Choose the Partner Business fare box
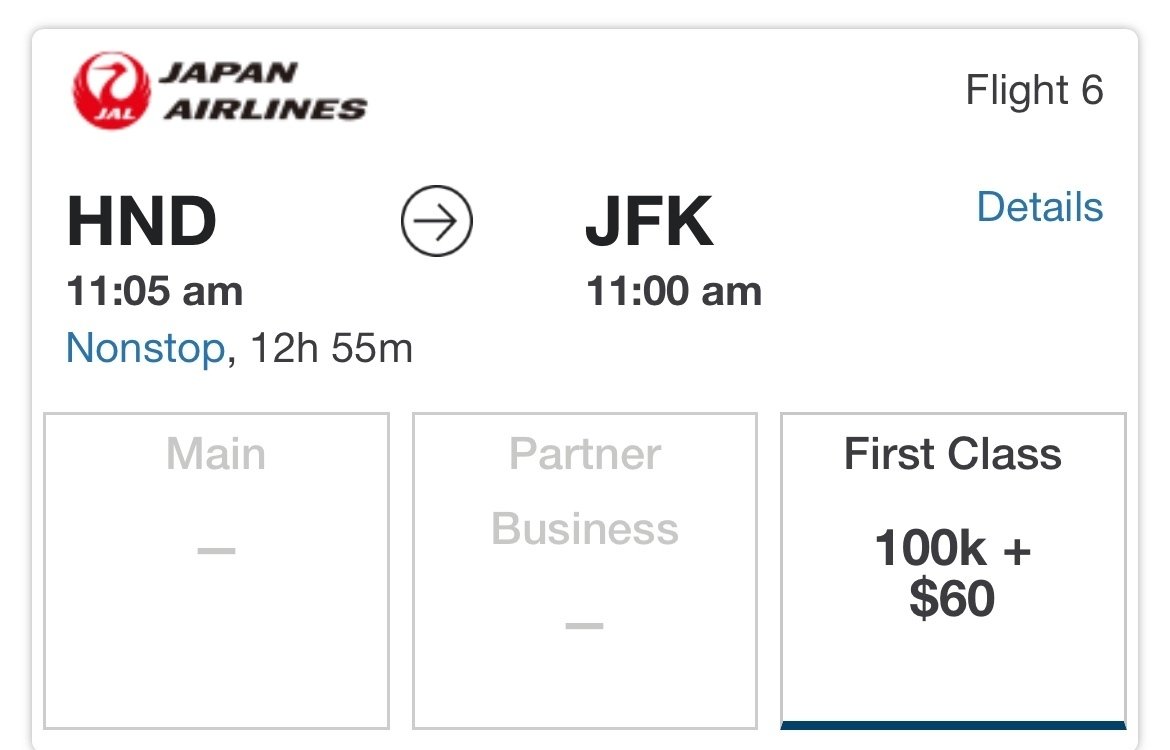Screen dimensions: 1170x750 click(x=585, y=570)
